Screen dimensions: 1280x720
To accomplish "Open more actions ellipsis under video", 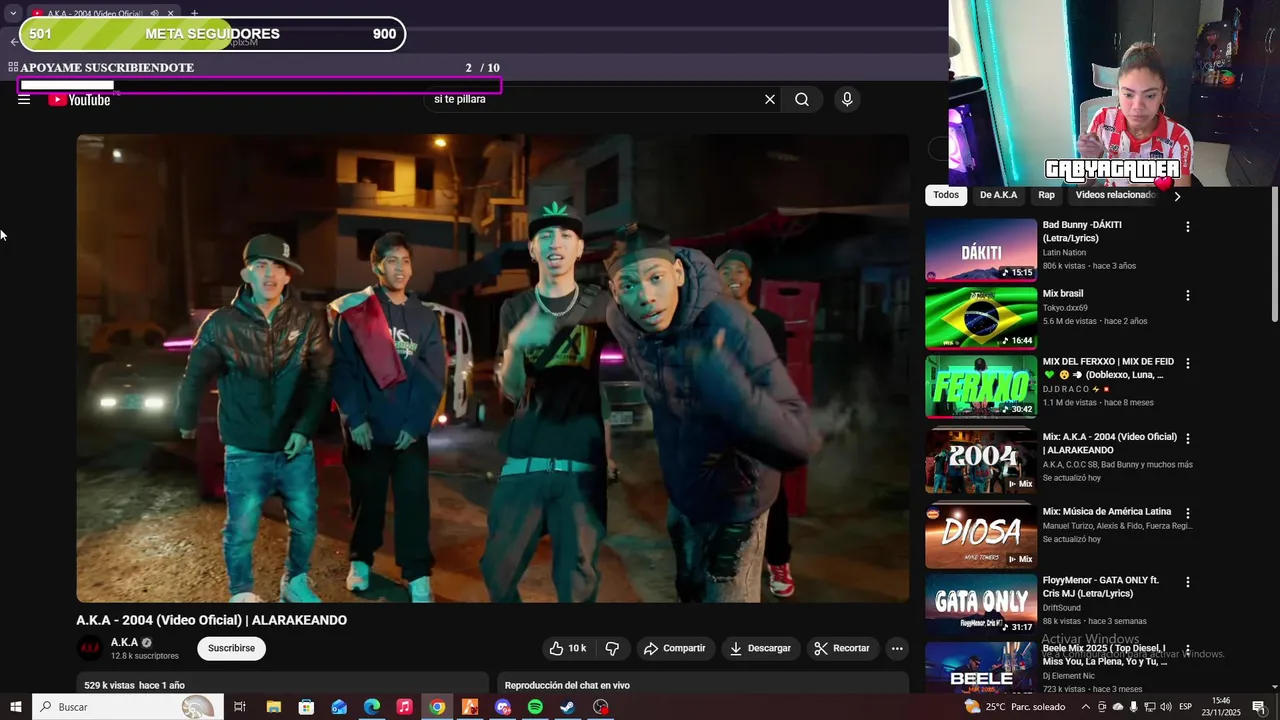I will (897, 648).
